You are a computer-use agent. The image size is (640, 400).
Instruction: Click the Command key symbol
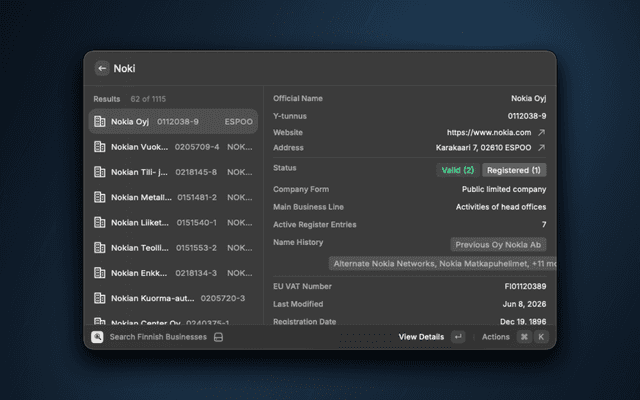pos(524,337)
